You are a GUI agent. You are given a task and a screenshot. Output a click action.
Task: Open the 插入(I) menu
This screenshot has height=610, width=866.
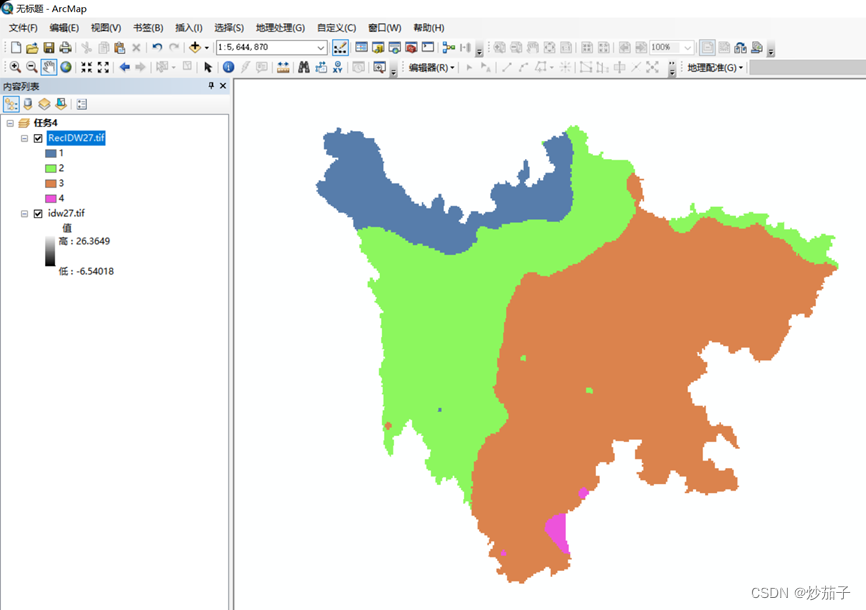[x=188, y=28]
